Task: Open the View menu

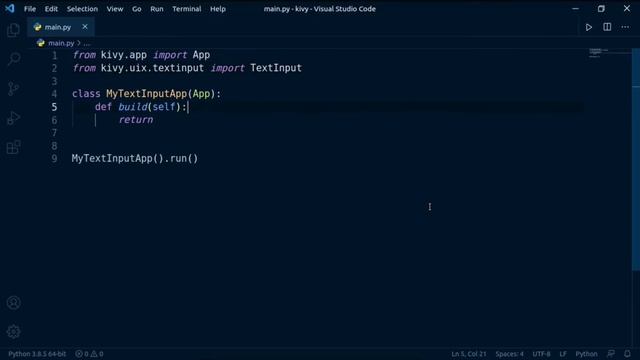Action: [x=115, y=9]
